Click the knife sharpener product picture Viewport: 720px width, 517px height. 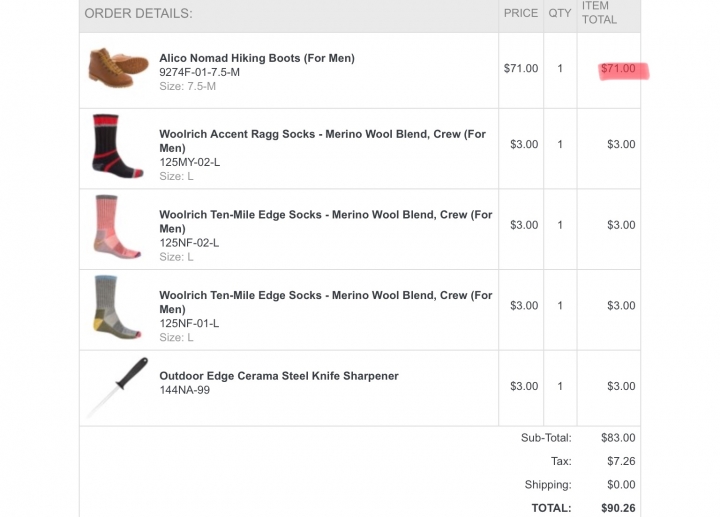tap(118, 387)
